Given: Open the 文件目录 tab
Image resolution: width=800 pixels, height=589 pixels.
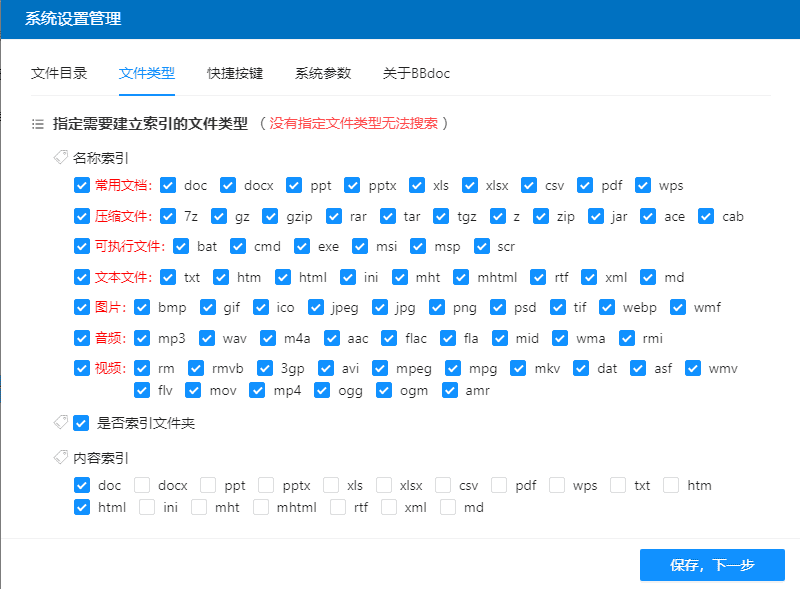Looking at the screenshot, I should pos(59,73).
